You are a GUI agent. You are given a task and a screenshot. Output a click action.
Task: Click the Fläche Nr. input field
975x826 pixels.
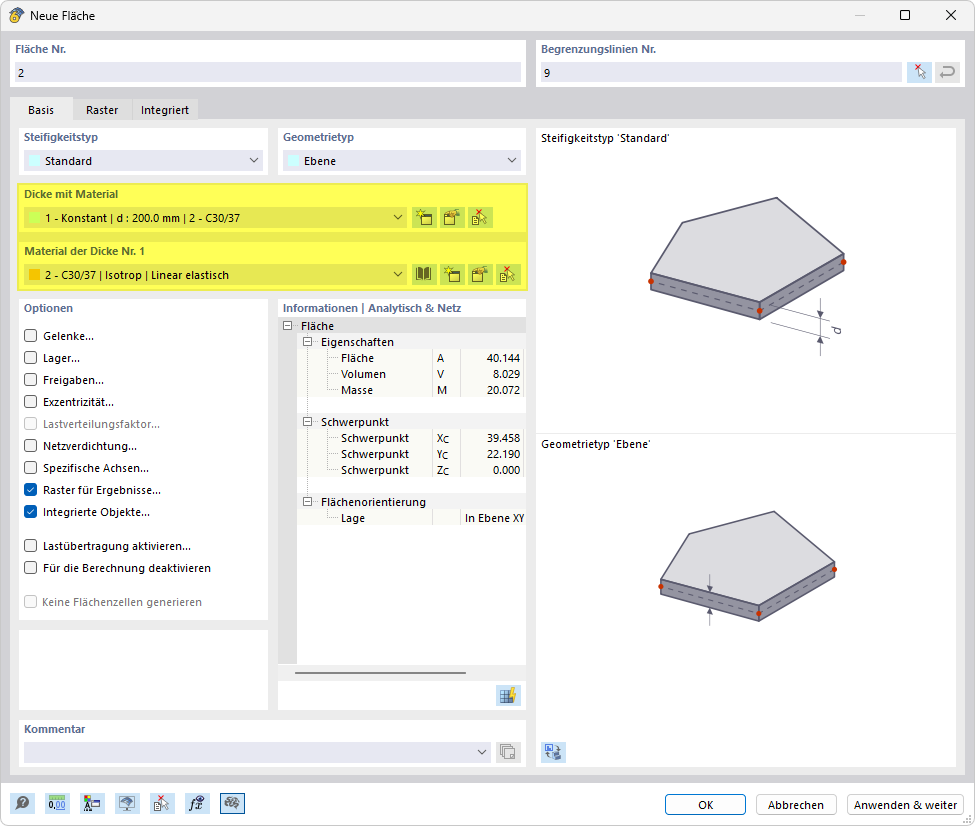click(x=268, y=72)
